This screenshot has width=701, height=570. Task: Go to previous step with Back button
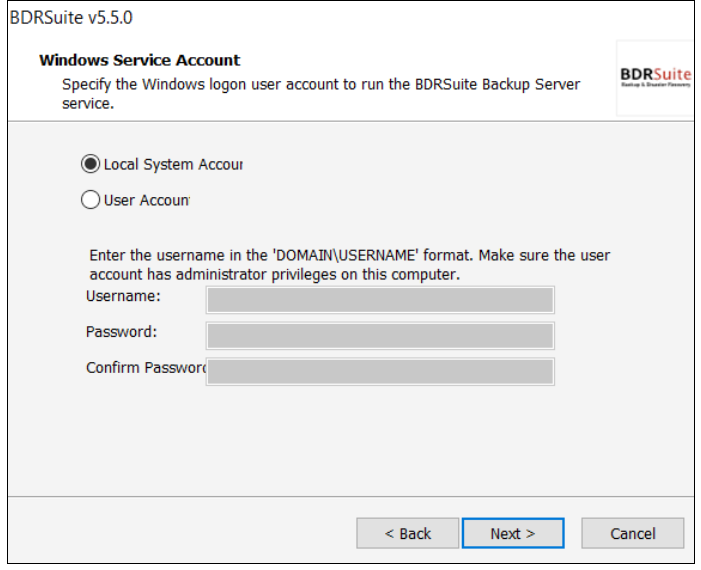click(408, 533)
